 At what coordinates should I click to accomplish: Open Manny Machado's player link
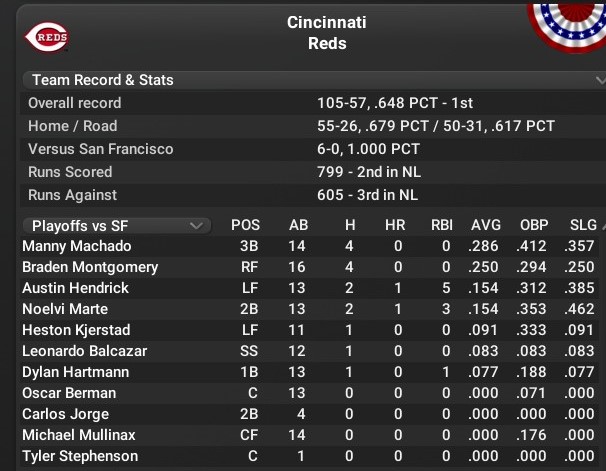pos(77,246)
